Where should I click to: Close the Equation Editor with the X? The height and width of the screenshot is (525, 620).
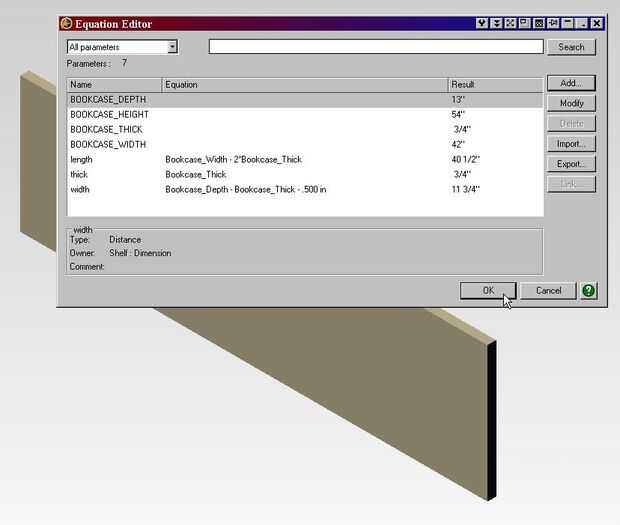pyautogui.click(x=597, y=23)
